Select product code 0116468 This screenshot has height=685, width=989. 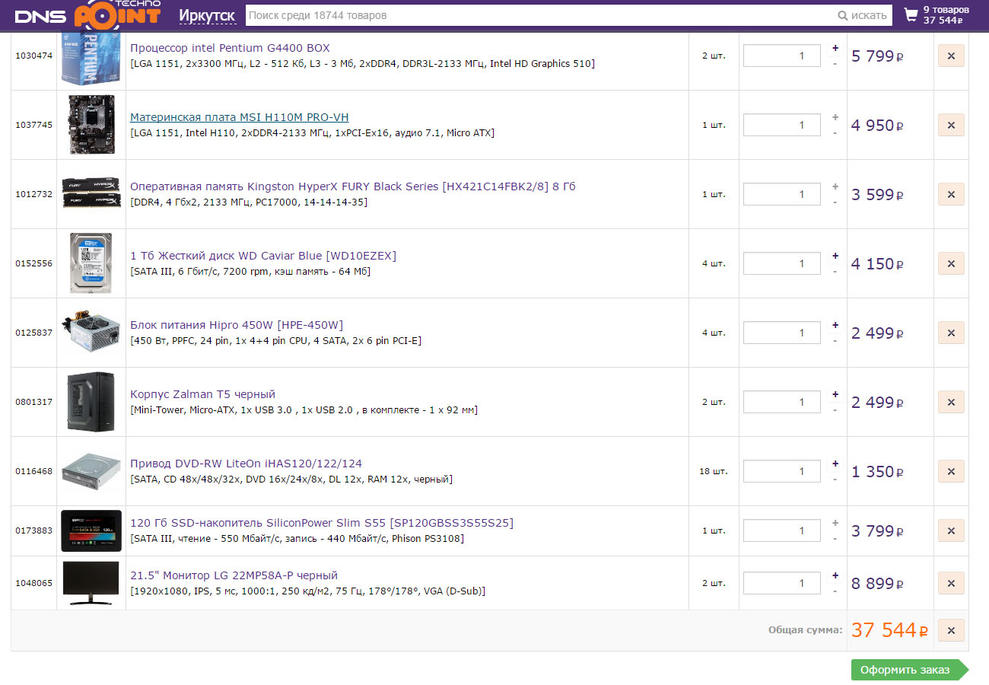(x=34, y=471)
